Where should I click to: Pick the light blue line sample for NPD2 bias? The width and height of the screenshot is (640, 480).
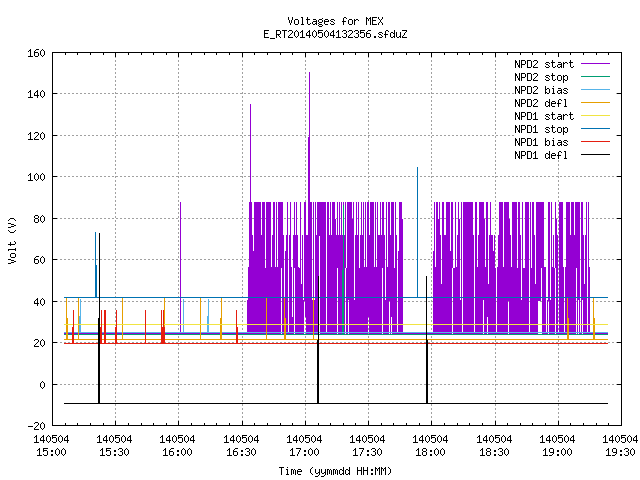(595, 90)
